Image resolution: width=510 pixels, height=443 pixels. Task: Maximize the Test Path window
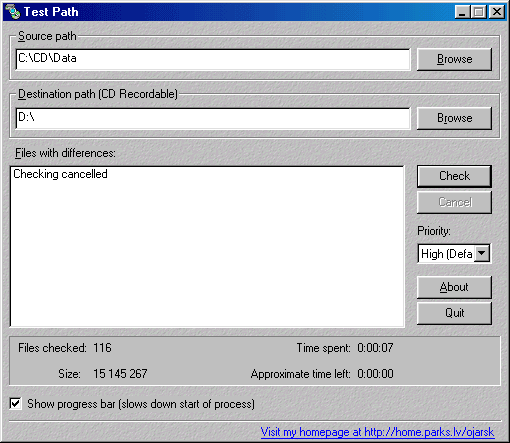coord(479,12)
